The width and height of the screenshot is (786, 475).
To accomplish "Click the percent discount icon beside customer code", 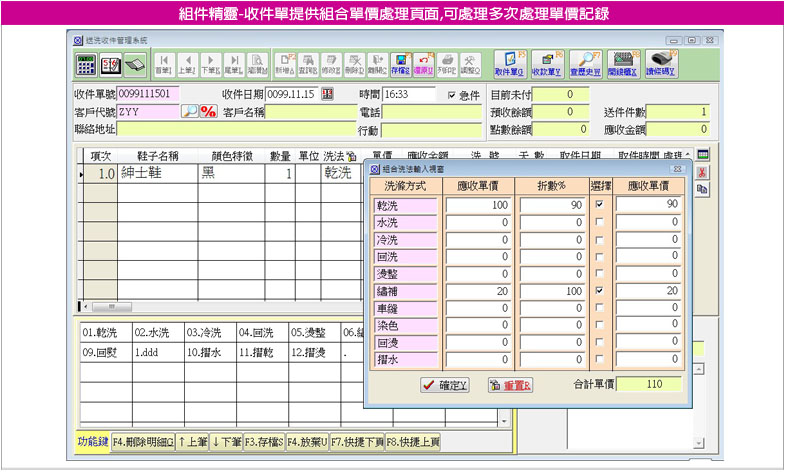I will click(209, 112).
